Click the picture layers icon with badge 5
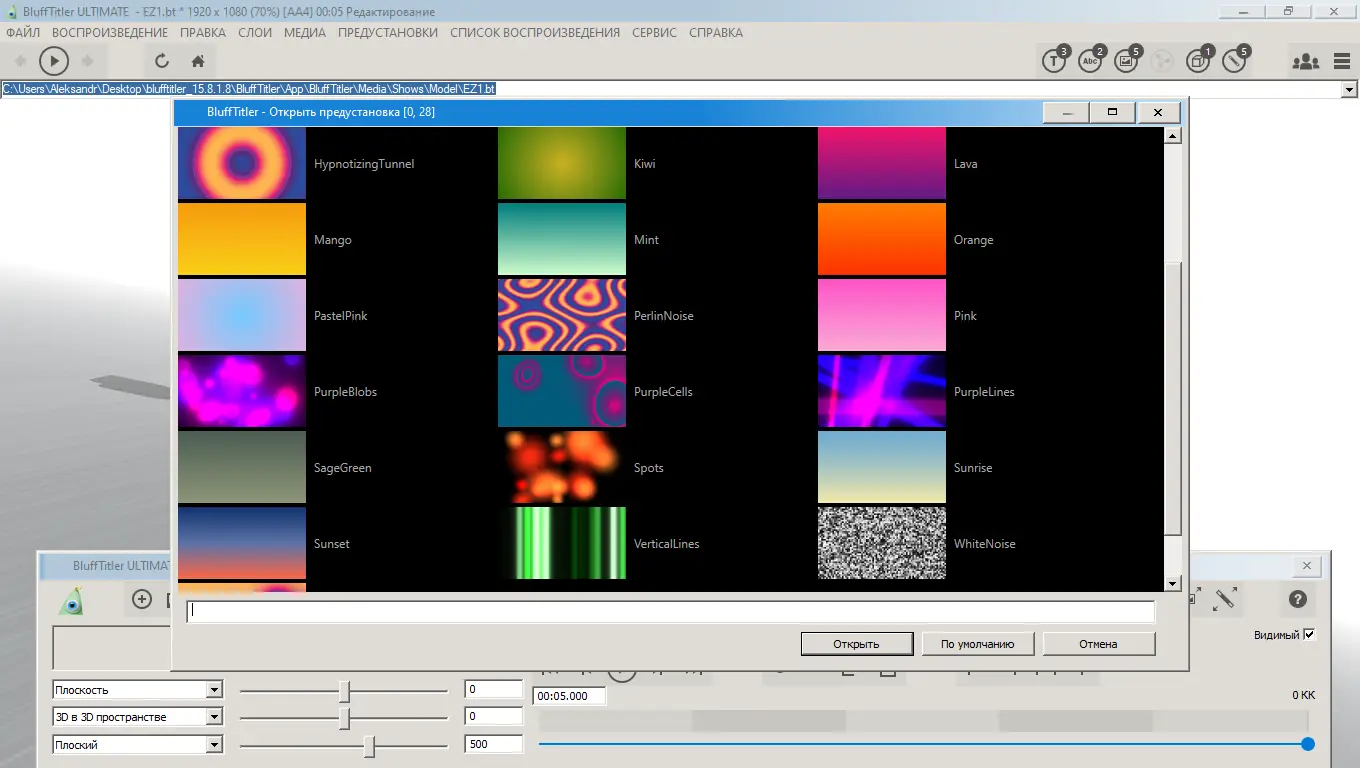The height and width of the screenshot is (768, 1360). click(x=1126, y=61)
